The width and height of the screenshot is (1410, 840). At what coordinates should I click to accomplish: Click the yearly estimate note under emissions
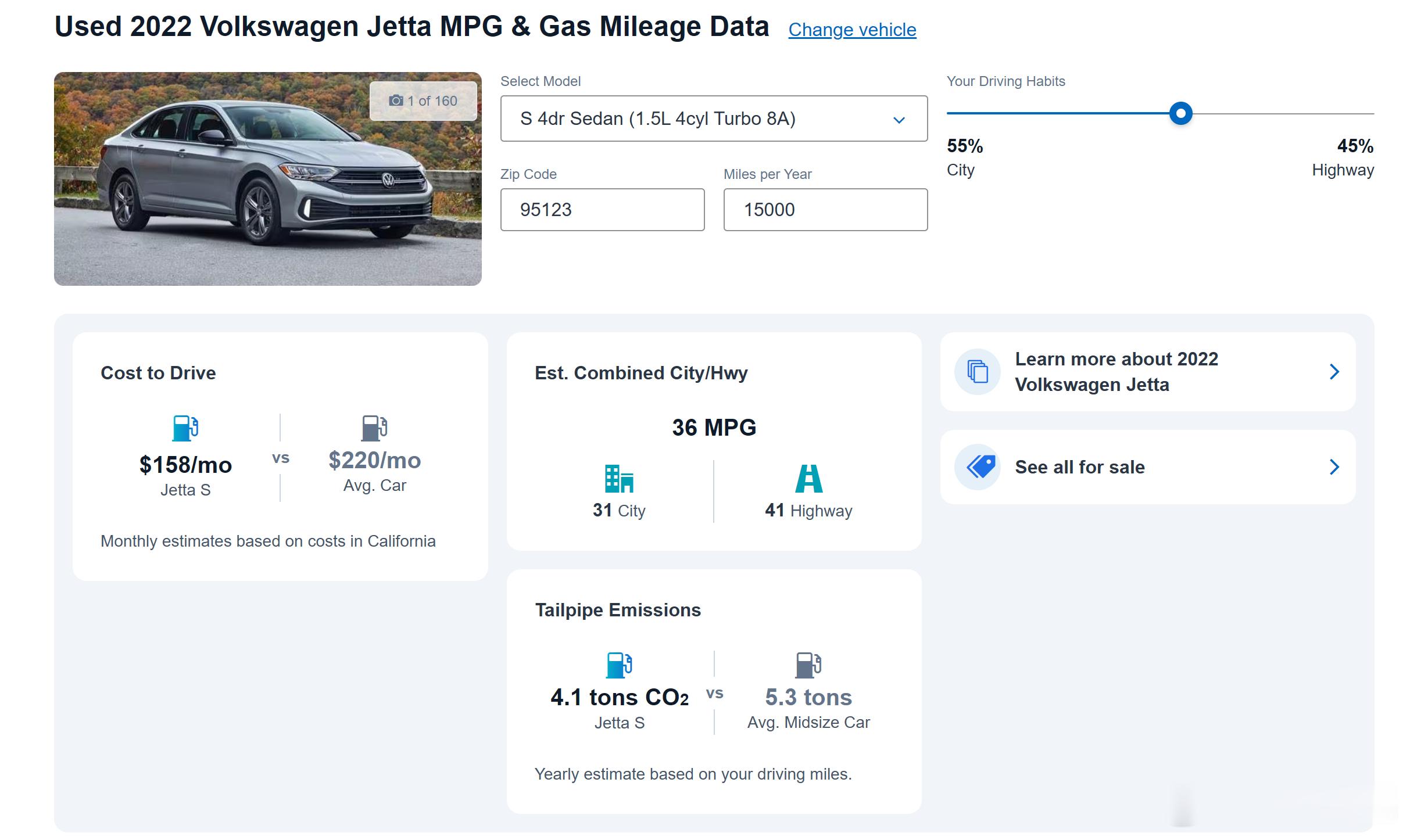point(693,774)
